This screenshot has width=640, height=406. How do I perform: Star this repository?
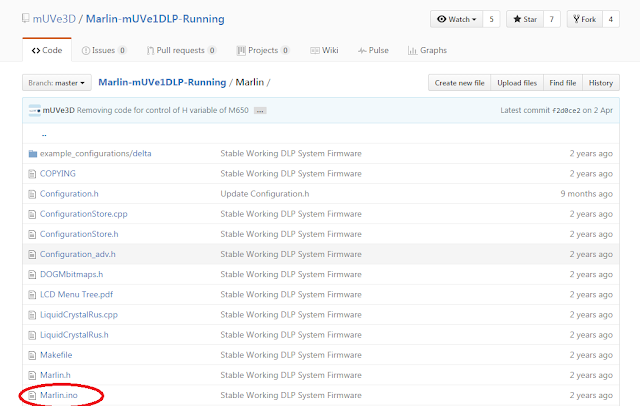pos(525,19)
